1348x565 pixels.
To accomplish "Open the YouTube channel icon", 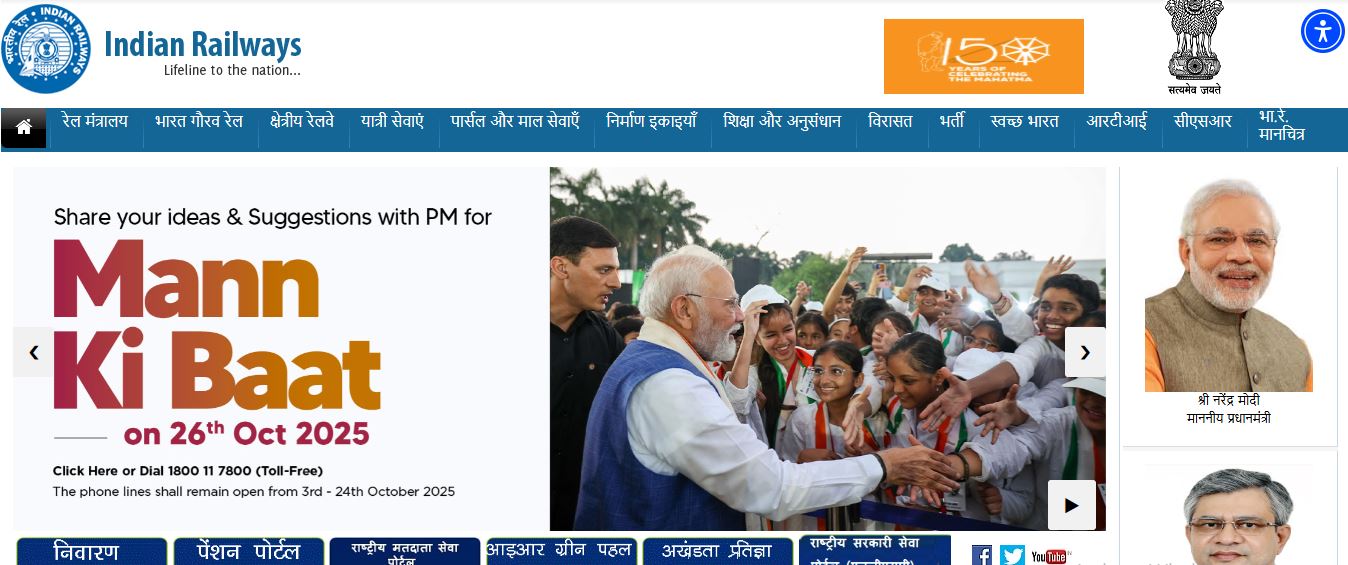I will point(1050,556).
